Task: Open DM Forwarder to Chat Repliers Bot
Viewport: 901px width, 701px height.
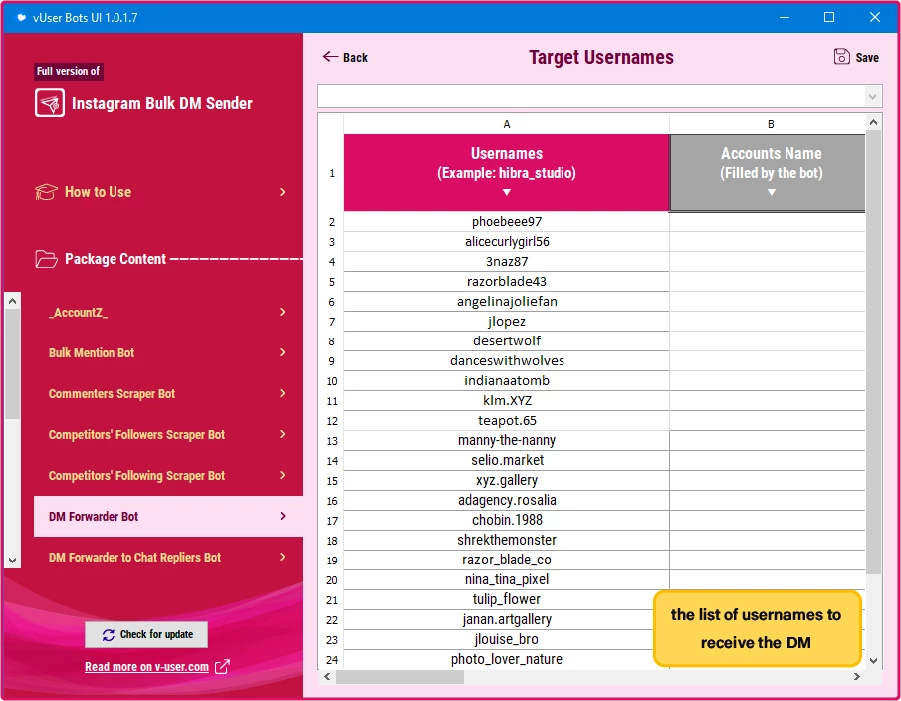Action: tap(168, 557)
